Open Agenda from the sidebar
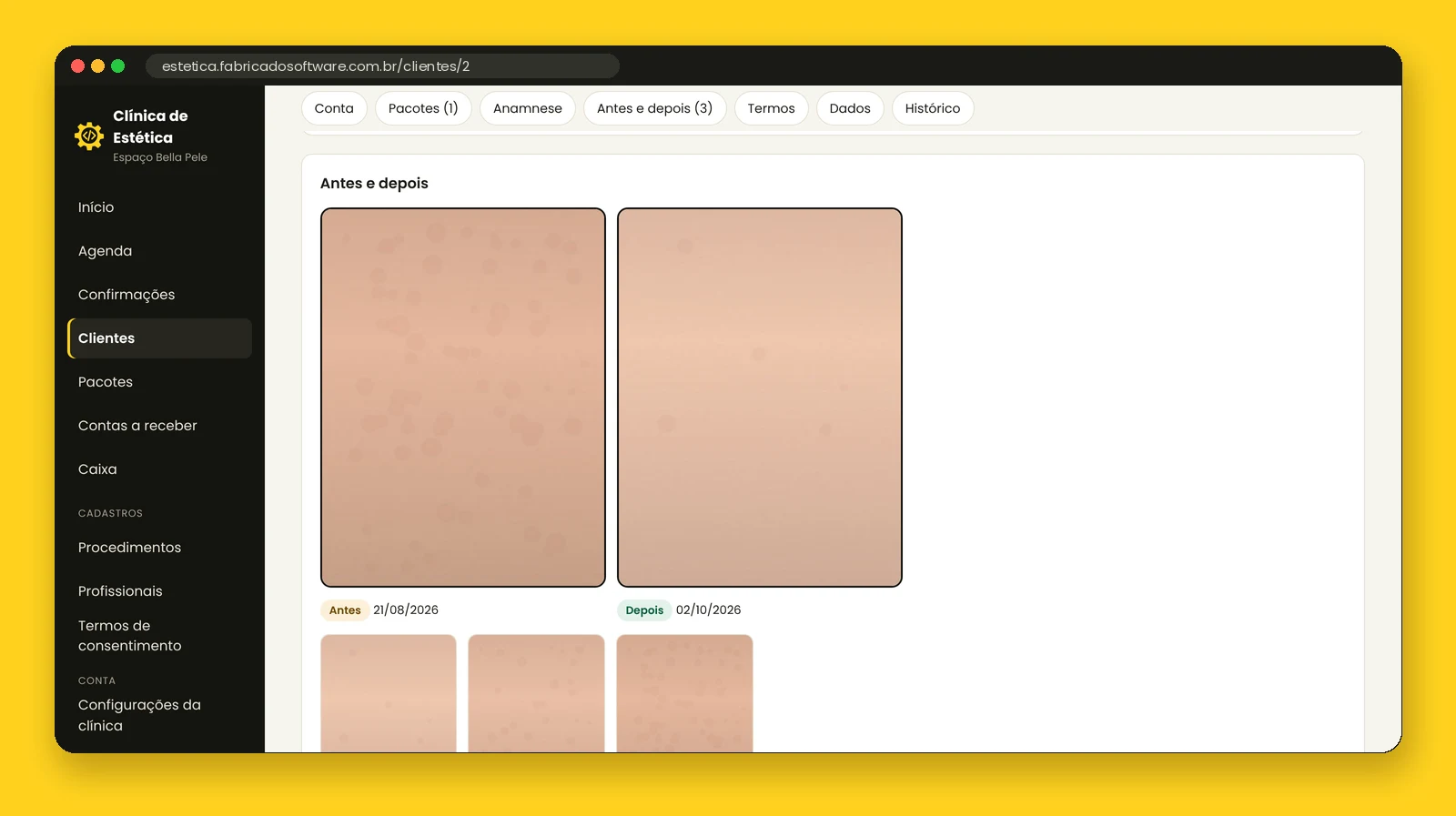 (x=159, y=251)
